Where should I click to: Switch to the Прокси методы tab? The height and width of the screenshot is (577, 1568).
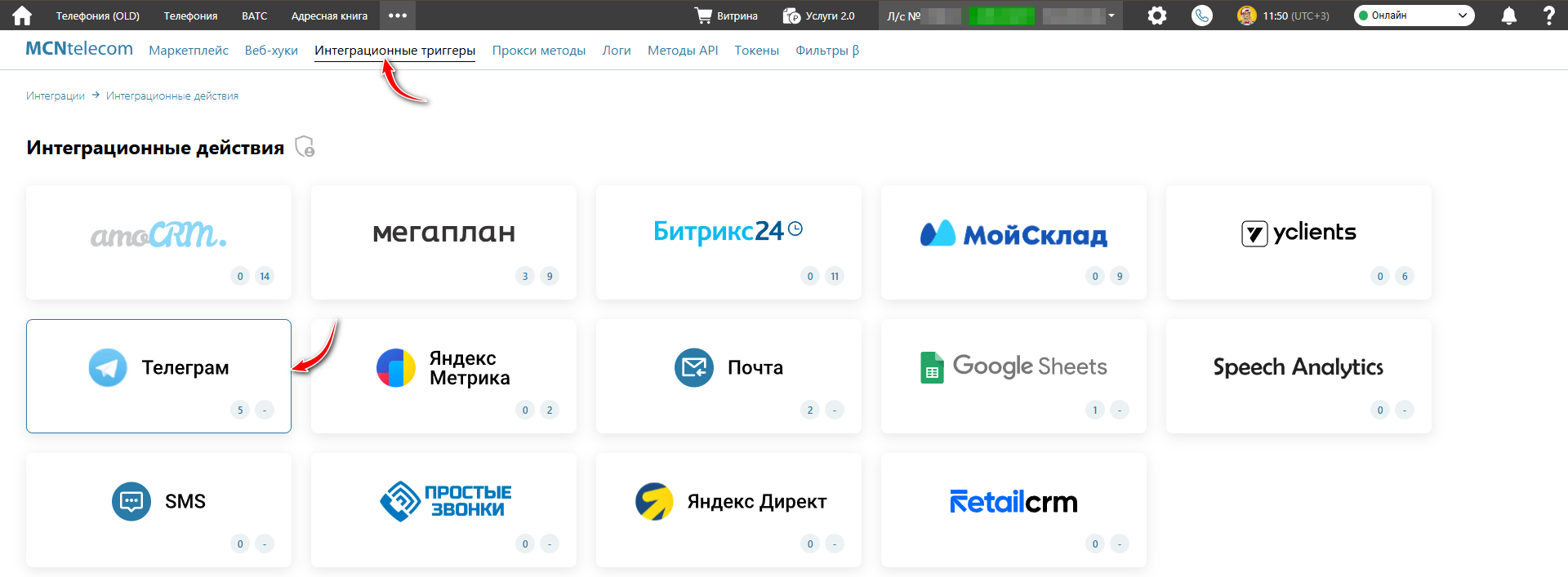539,51
